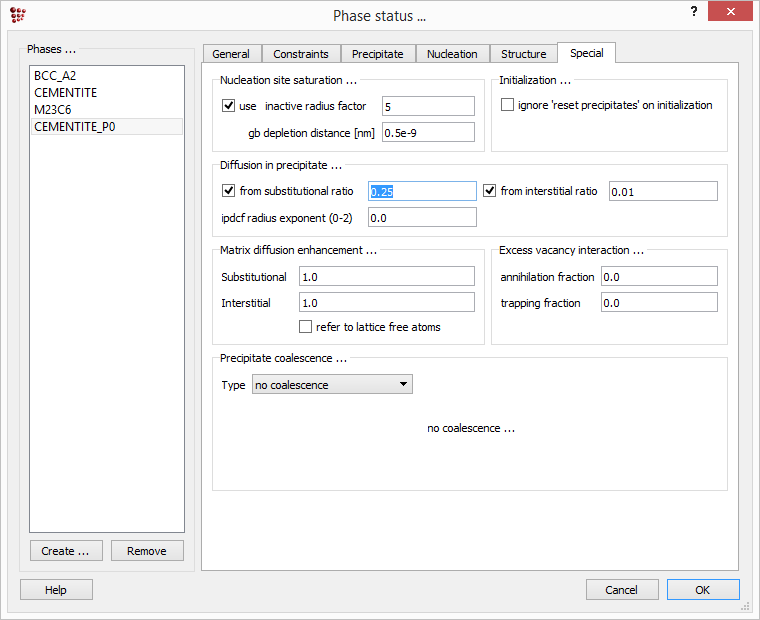Image resolution: width=760 pixels, height=620 pixels.
Task: Toggle 'from interstitial ratio' checkbox
Action: click(490, 191)
